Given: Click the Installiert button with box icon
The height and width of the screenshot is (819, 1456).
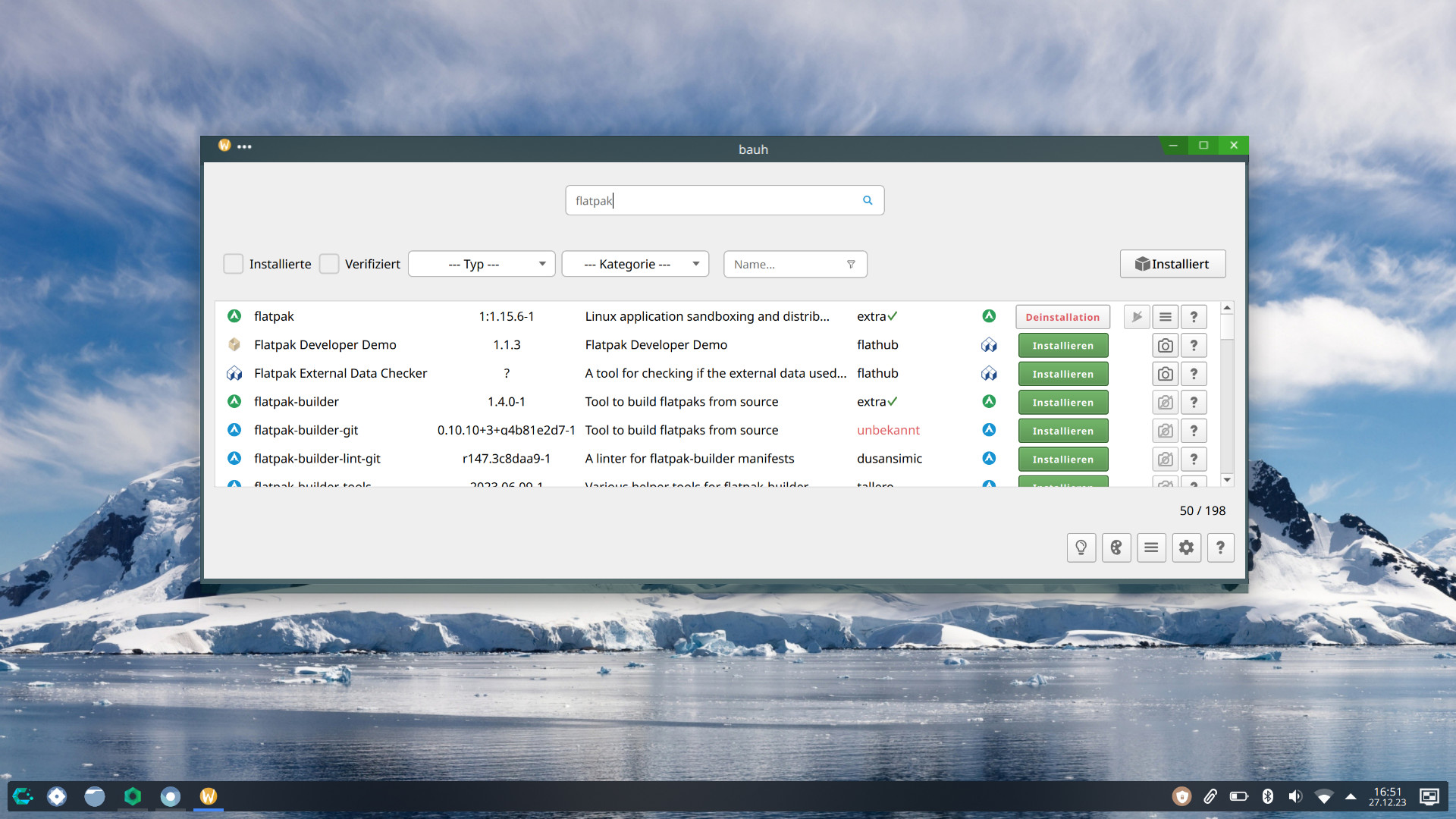Looking at the screenshot, I should click(x=1172, y=264).
